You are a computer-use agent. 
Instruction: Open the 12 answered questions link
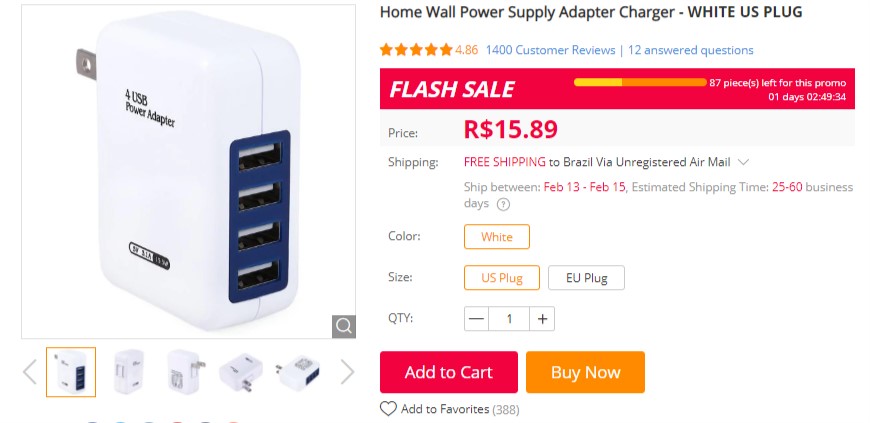click(691, 50)
